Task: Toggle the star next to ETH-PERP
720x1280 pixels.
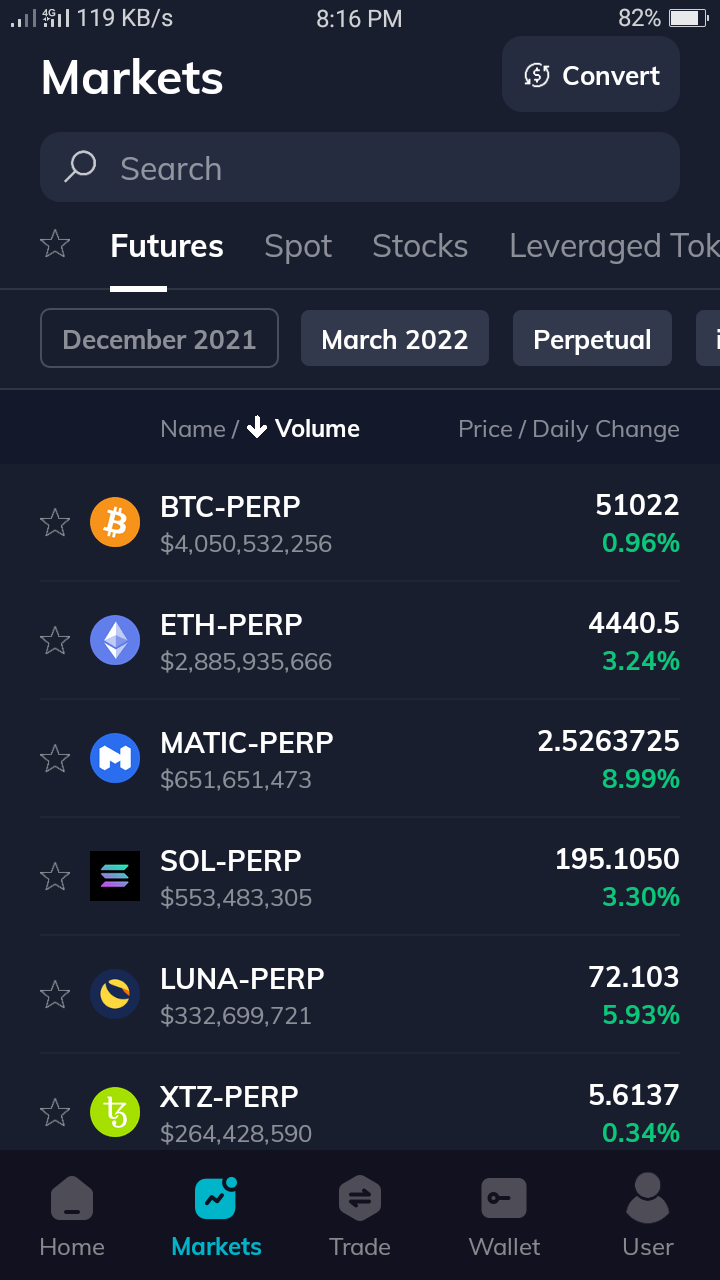Action: (55, 640)
